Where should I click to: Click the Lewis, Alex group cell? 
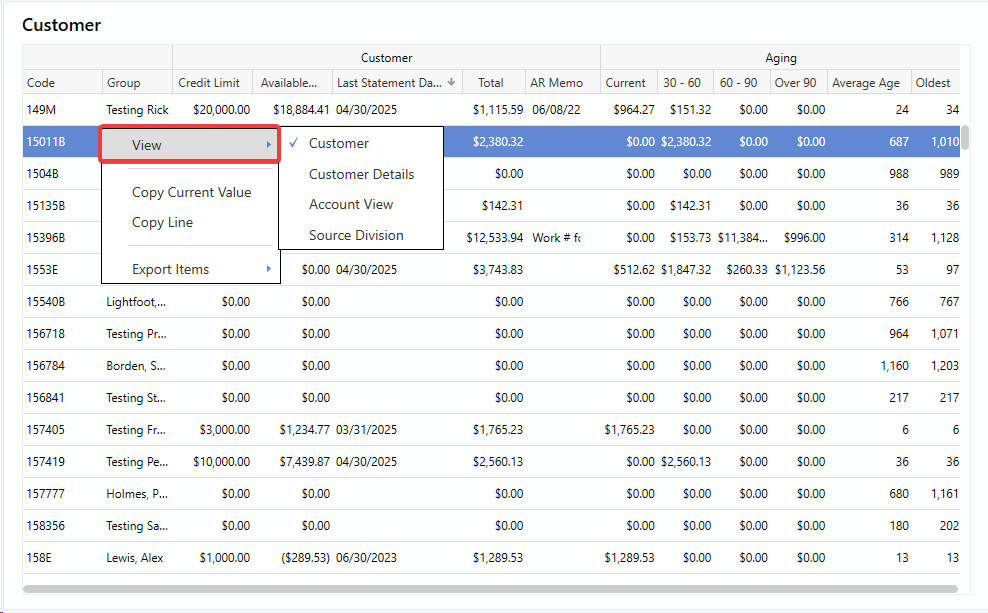[135, 558]
